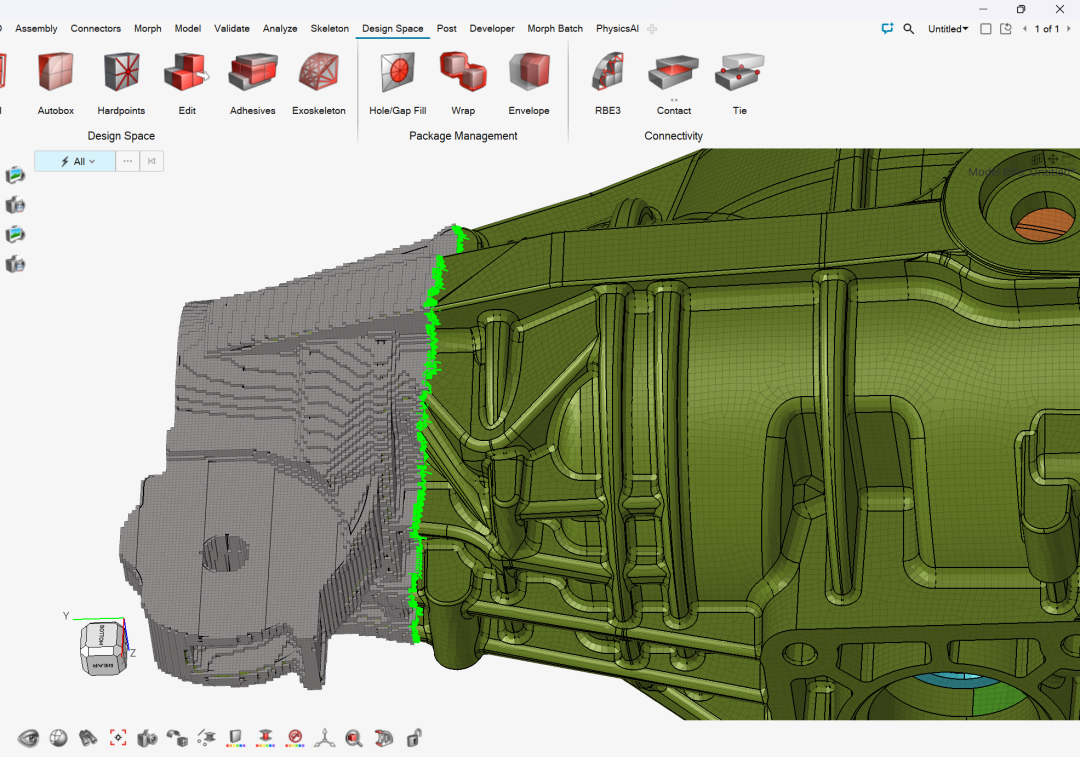Open the Hardpoints tool
This screenshot has width=1080, height=757.
[x=121, y=83]
